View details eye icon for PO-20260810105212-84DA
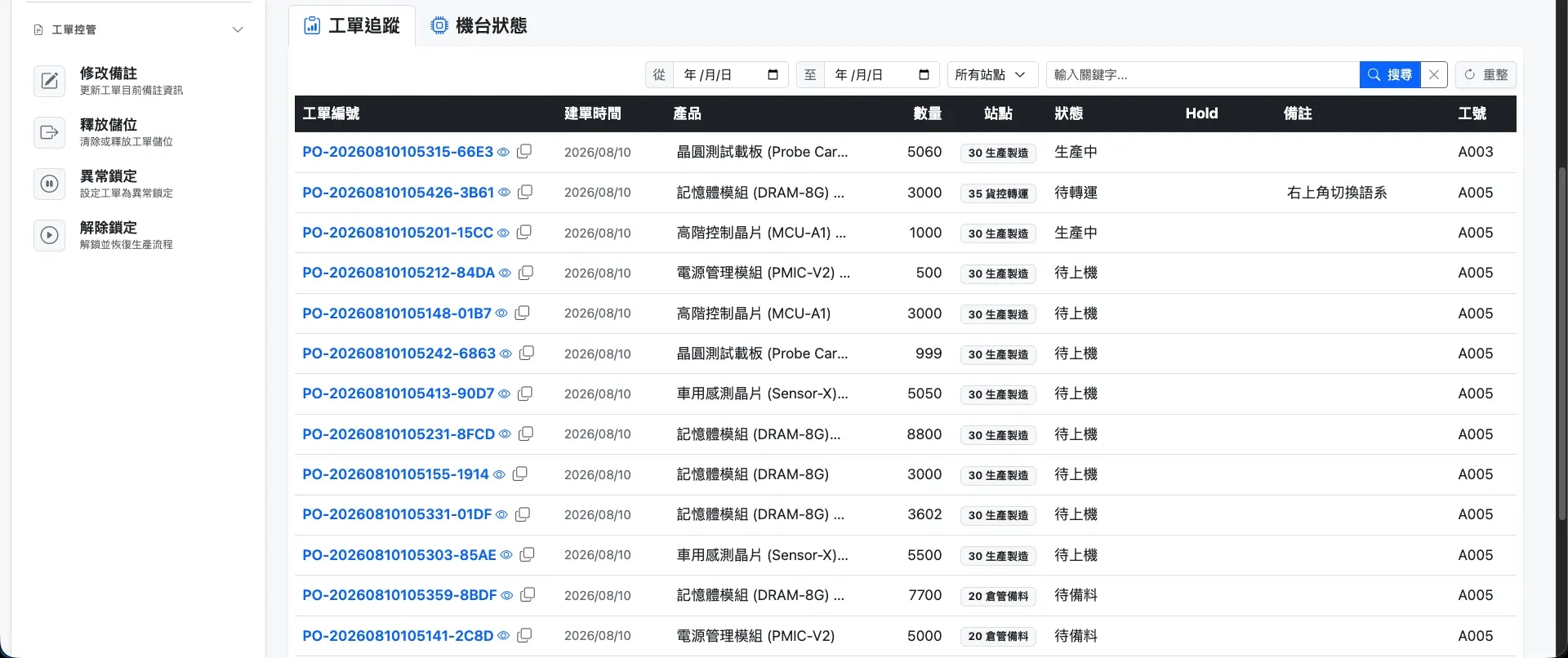 pyautogui.click(x=505, y=273)
